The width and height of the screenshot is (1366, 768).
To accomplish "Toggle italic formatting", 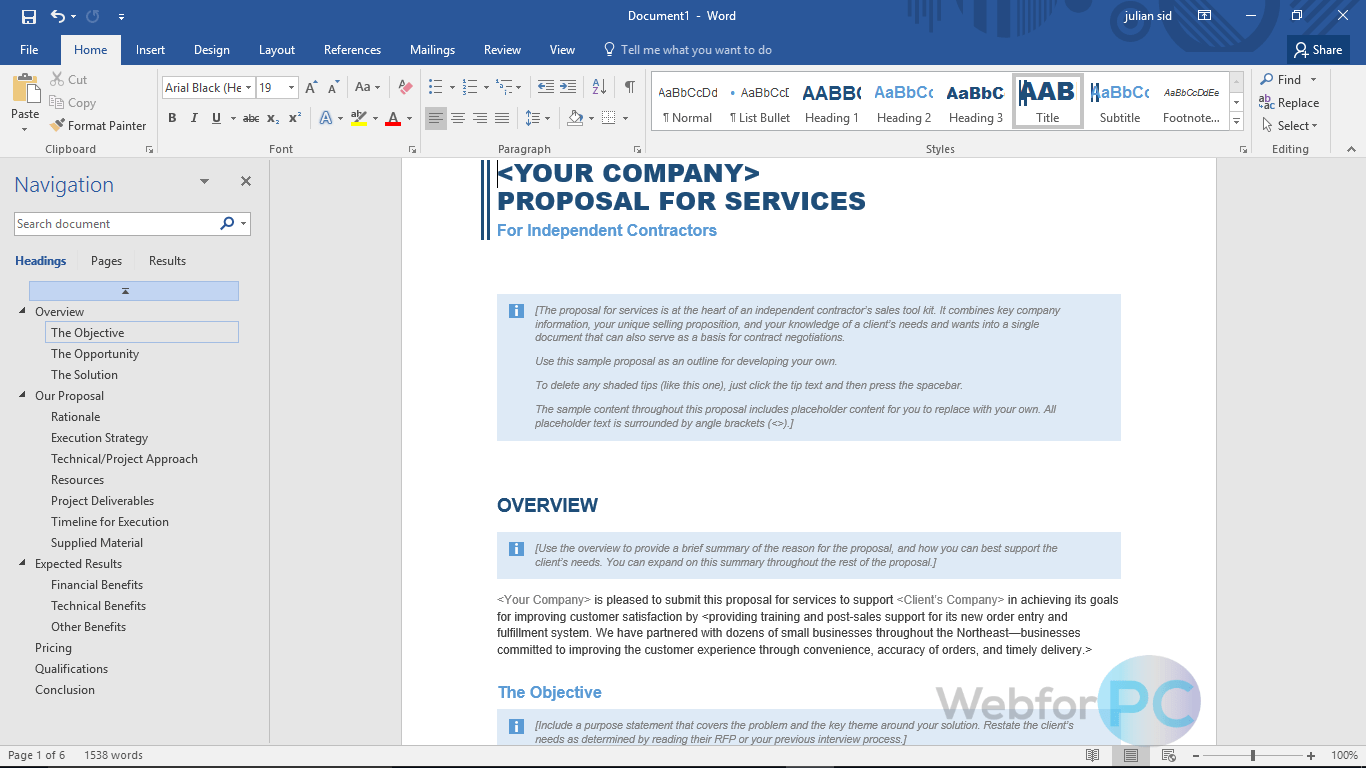I will point(194,118).
